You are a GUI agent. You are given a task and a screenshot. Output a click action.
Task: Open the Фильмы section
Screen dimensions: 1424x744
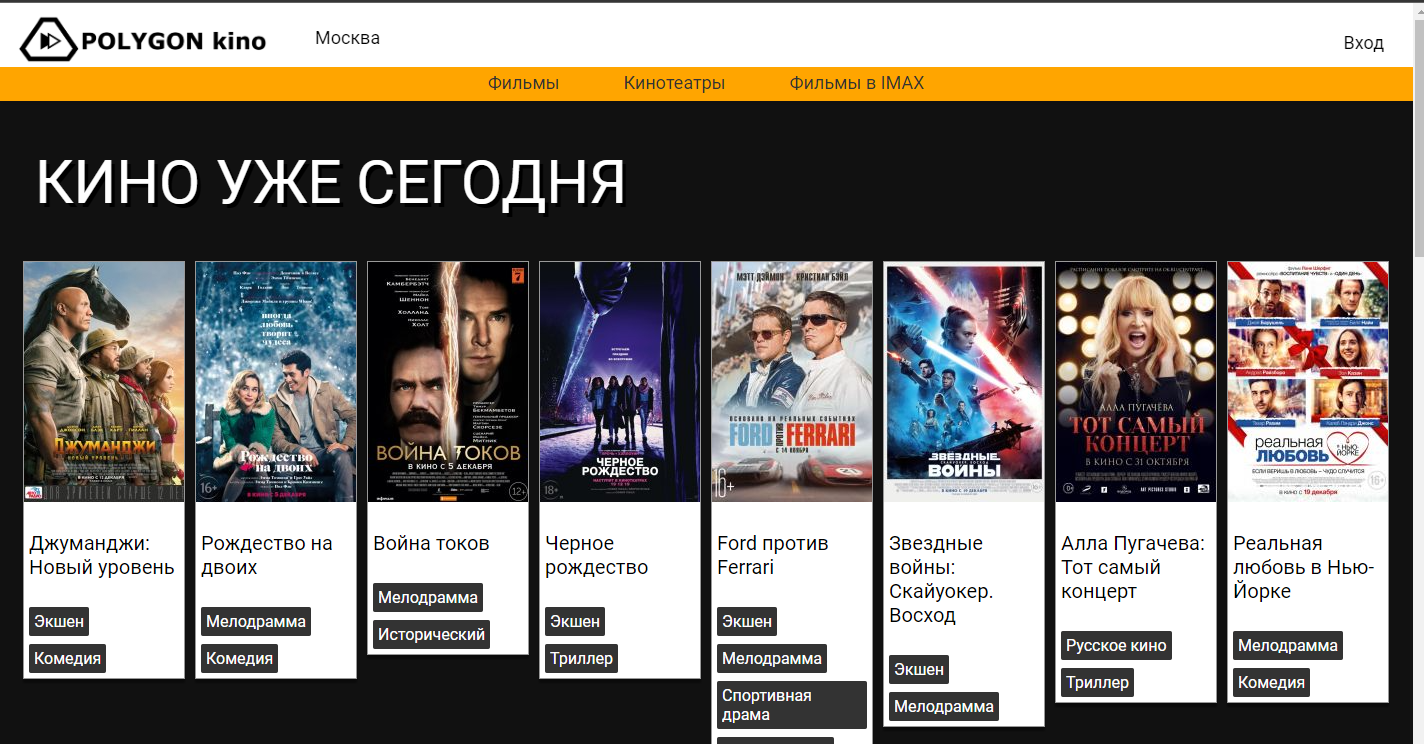pos(523,83)
